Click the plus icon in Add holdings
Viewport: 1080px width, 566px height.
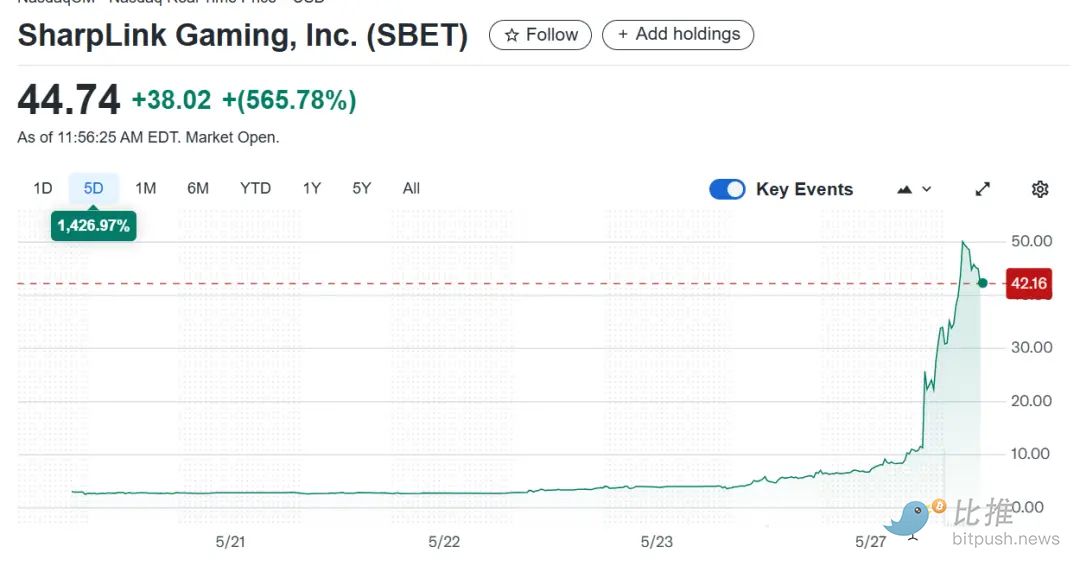click(x=623, y=34)
